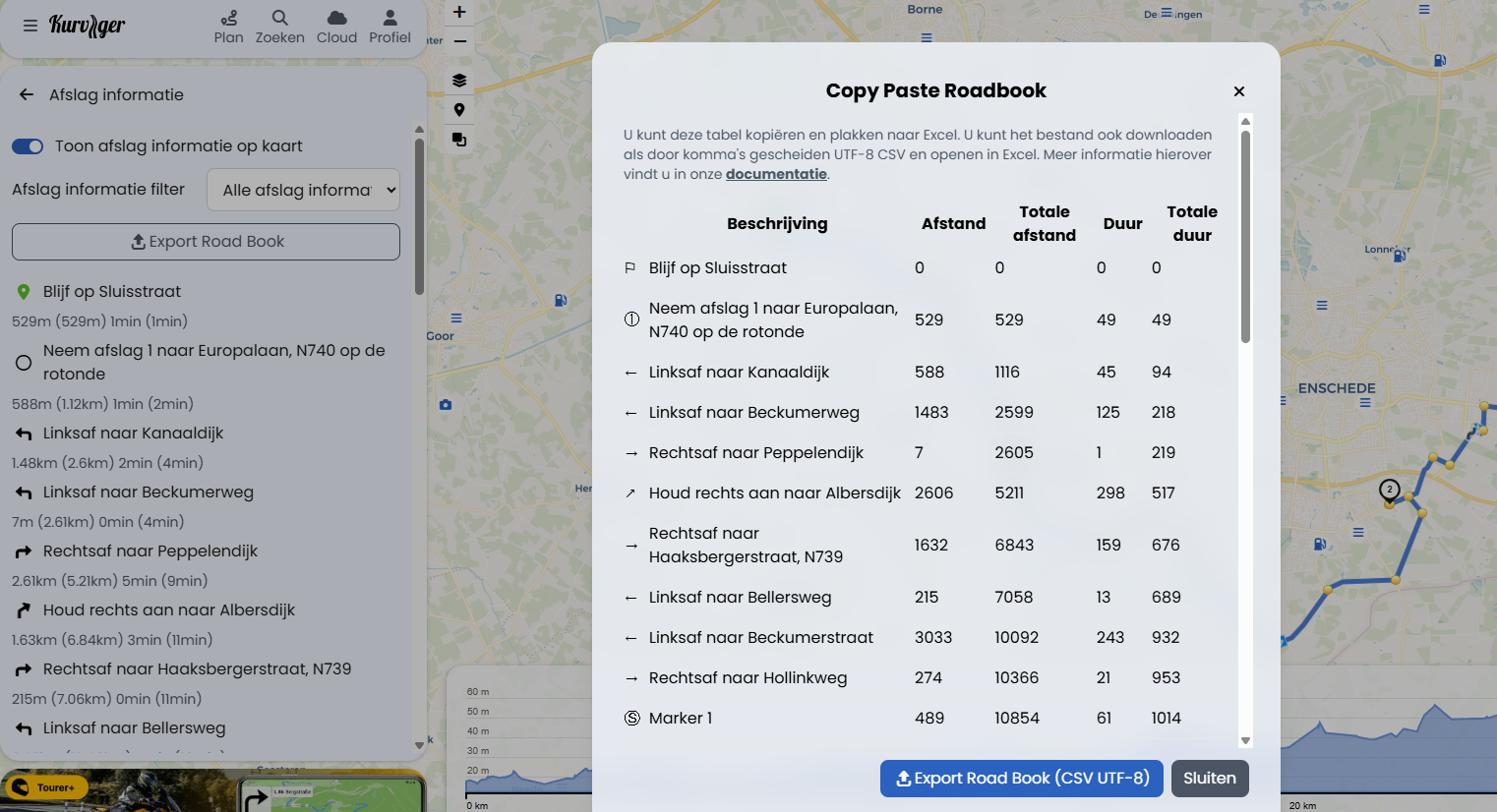Open the documentatie link
This screenshot has width=1497, height=812.
click(x=776, y=174)
